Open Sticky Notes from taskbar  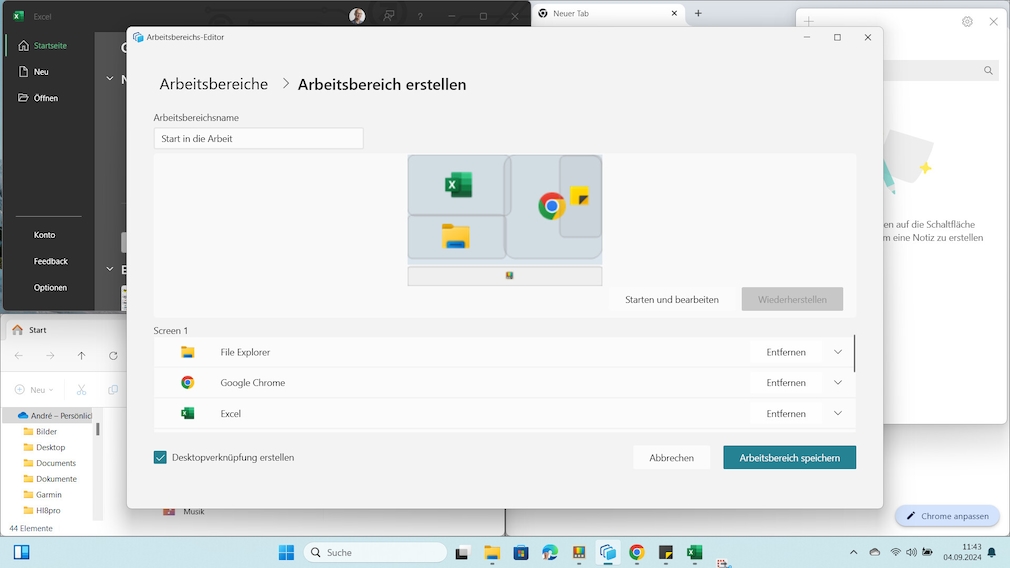tap(665, 553)
